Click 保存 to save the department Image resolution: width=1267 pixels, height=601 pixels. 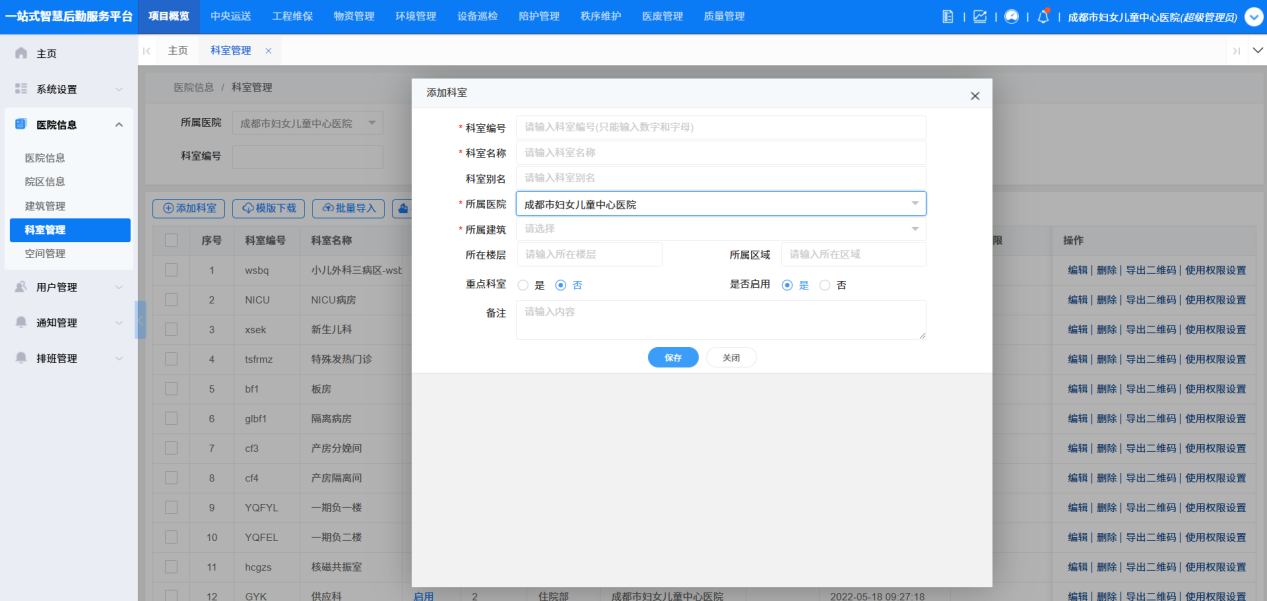click(x=673, y=358)
